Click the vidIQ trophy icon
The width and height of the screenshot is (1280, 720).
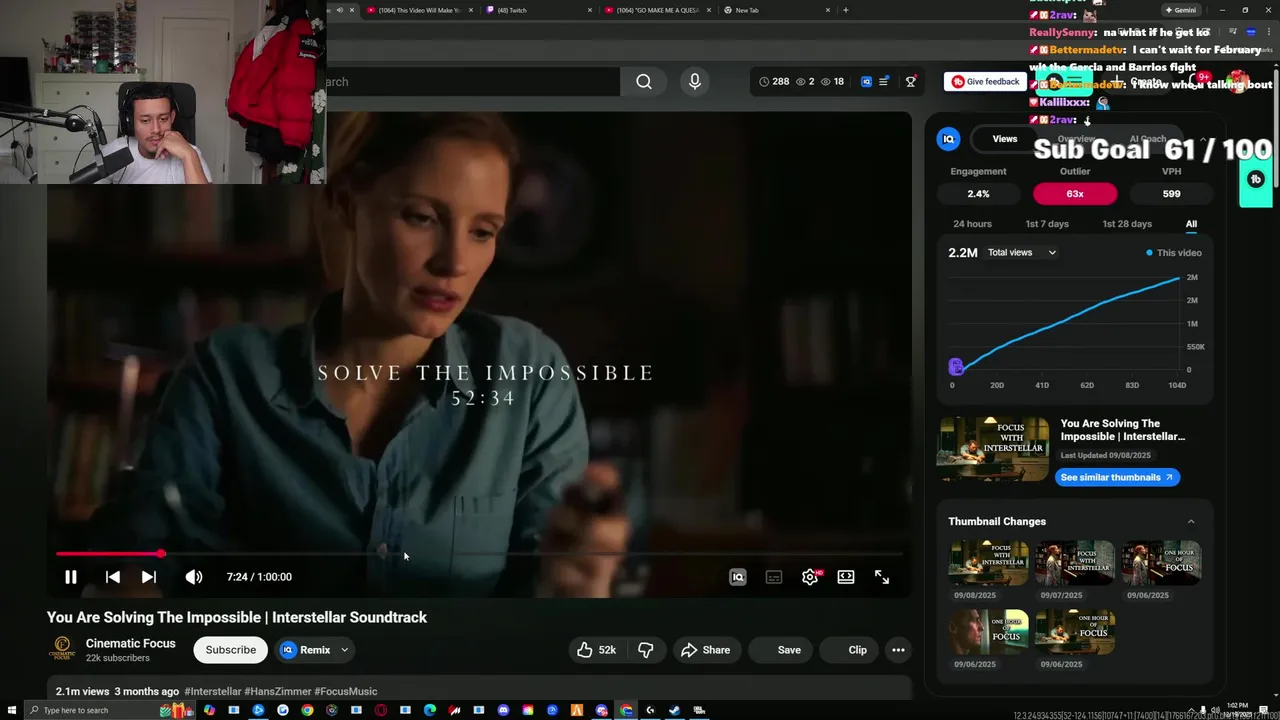pyautogui.click(x=911, y=82)
